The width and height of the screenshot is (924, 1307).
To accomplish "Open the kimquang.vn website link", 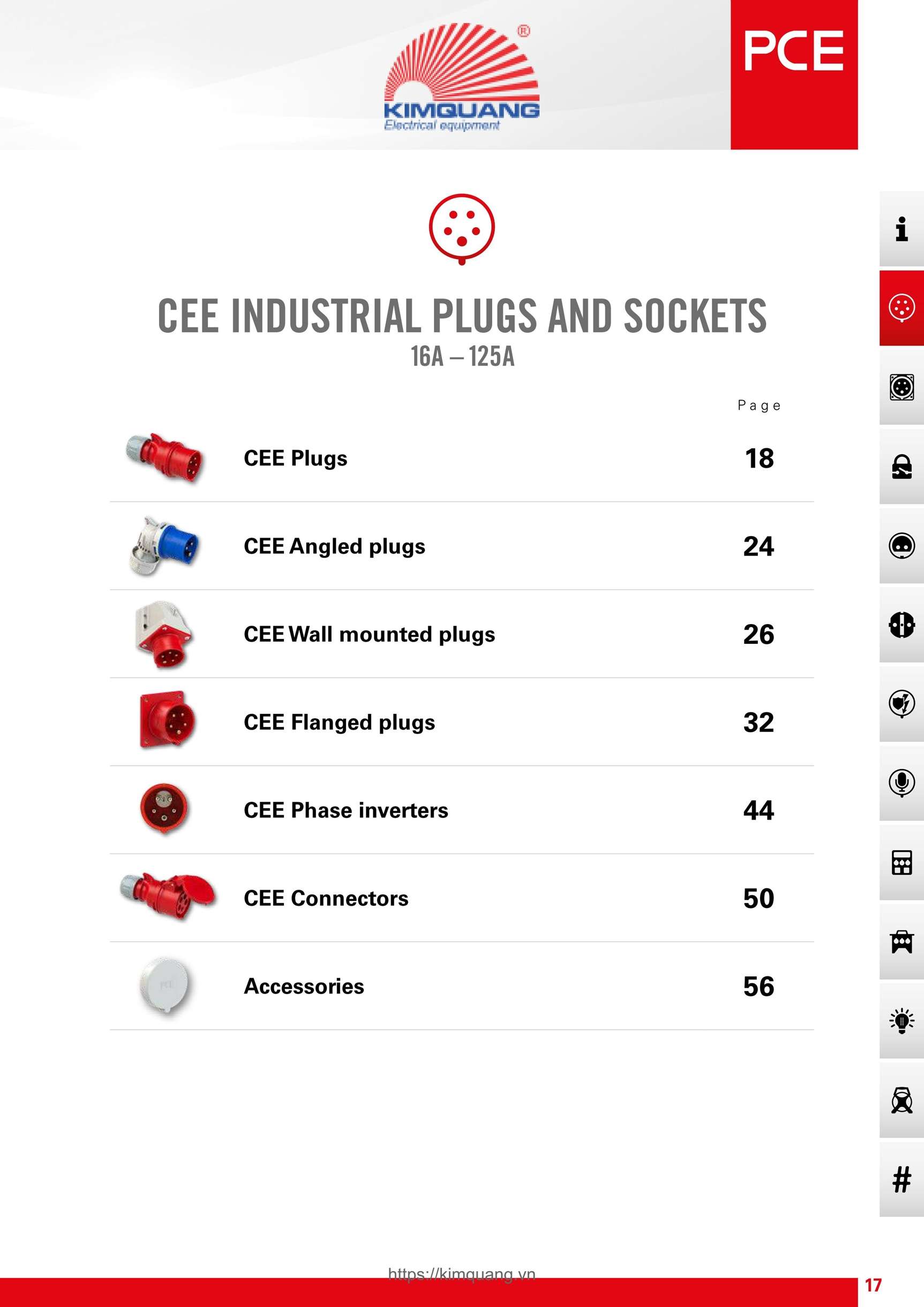I will pos(462,1273).
